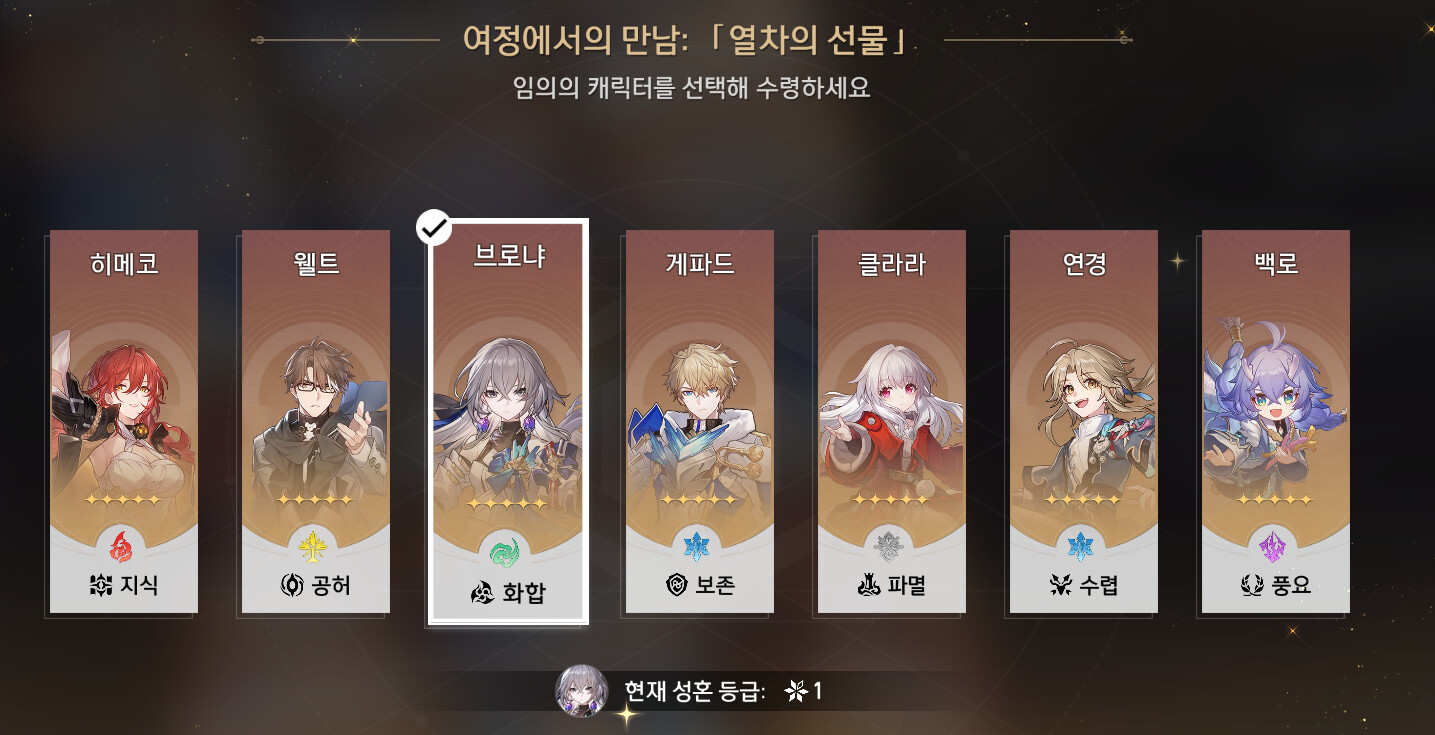This screenshot has width=1435, height=735.
Task: Select the 연경 character card
Action: coord(1083,421)
